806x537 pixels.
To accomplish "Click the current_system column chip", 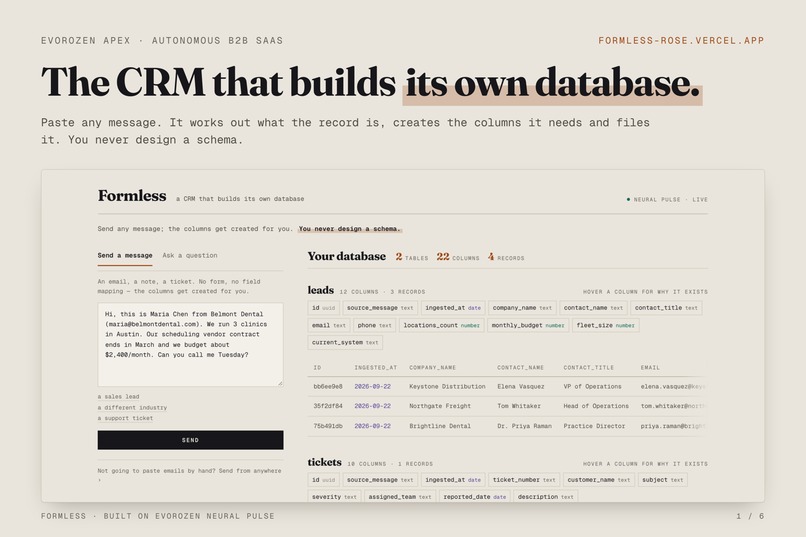I will pyautogui.click(x=345, y=342).
